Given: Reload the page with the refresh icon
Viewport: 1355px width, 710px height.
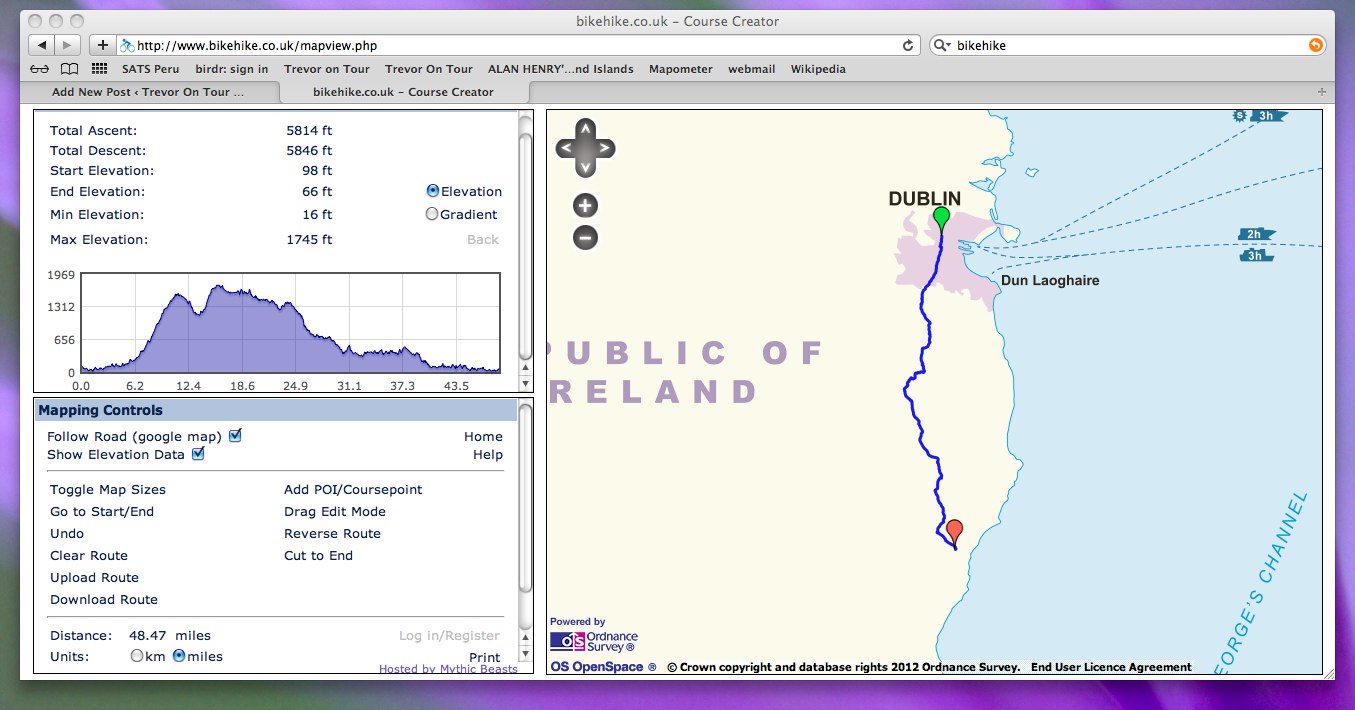Looking at the screenshot, I should click(908, 45).
